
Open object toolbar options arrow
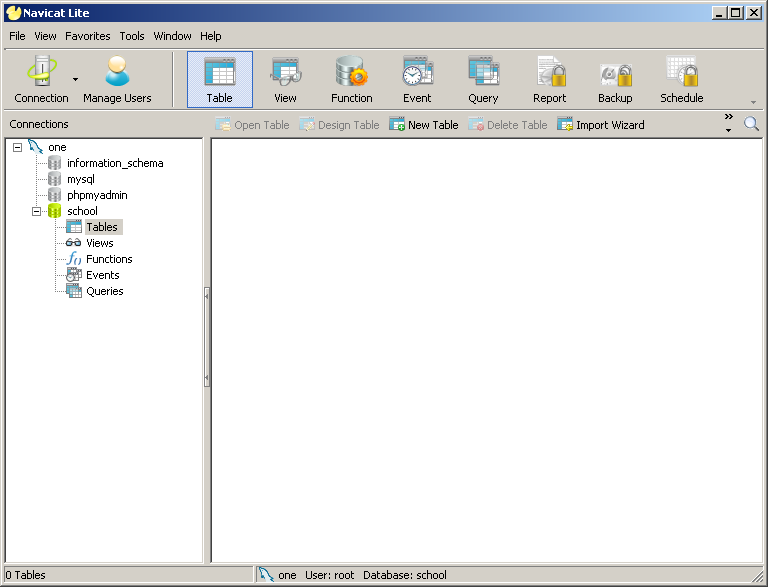(x=729, y=130)
